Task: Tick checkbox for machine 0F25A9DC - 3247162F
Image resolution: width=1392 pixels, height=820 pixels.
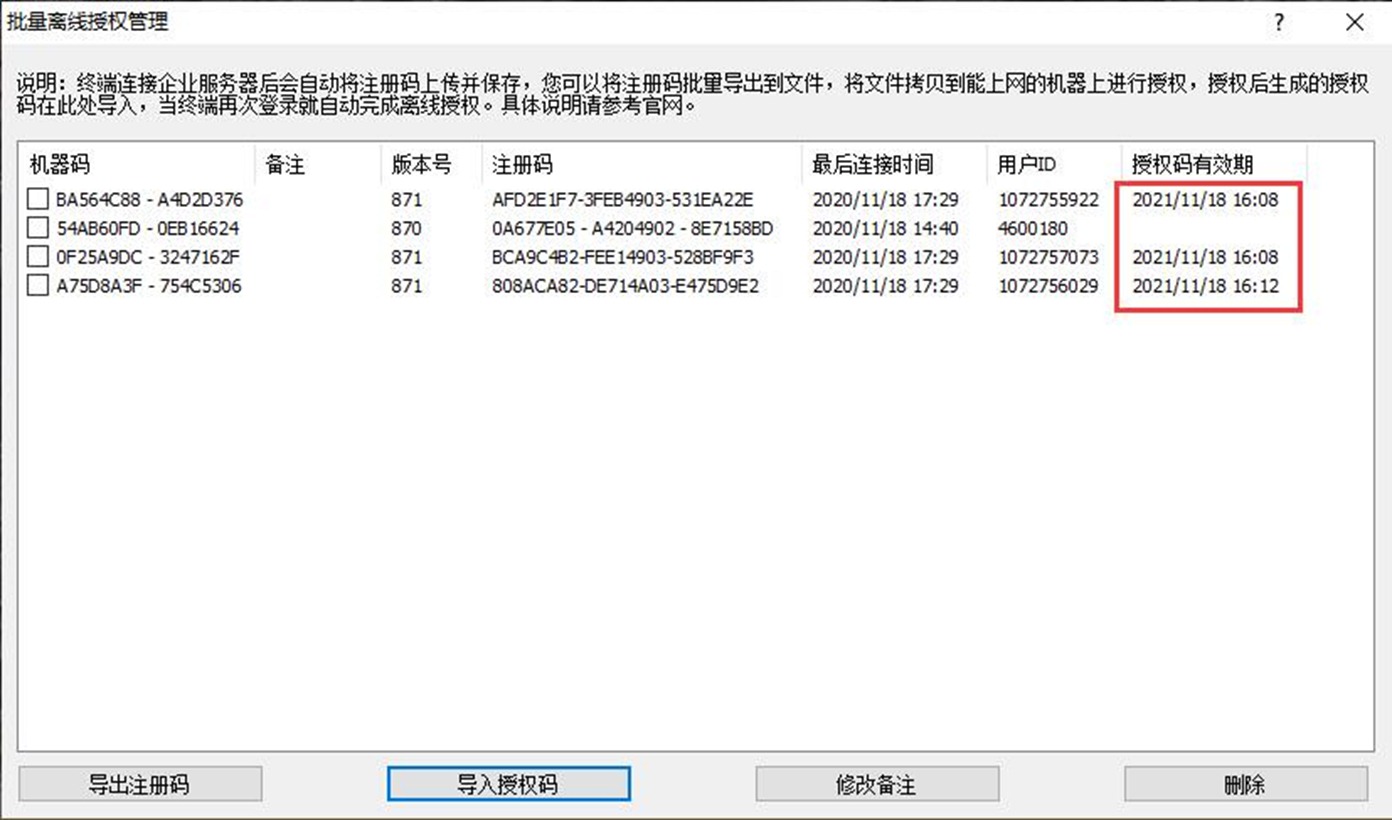Action: (37, 257)
